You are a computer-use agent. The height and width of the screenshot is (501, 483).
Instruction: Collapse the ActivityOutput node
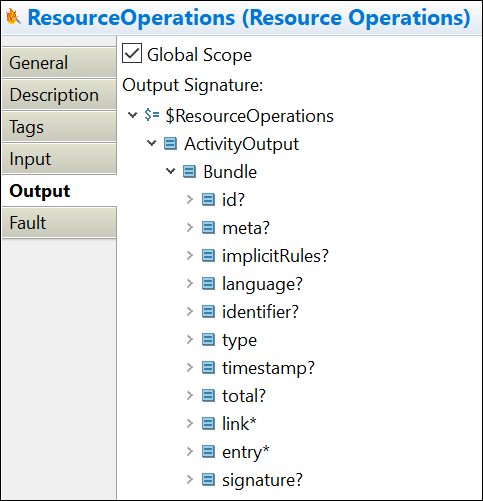[x=152, y=143]
